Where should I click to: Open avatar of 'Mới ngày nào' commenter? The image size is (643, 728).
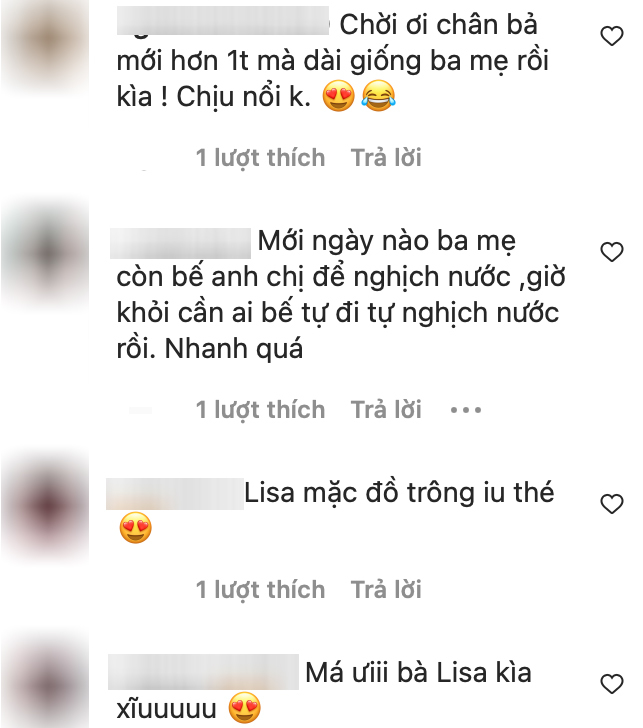click(45, 253)
